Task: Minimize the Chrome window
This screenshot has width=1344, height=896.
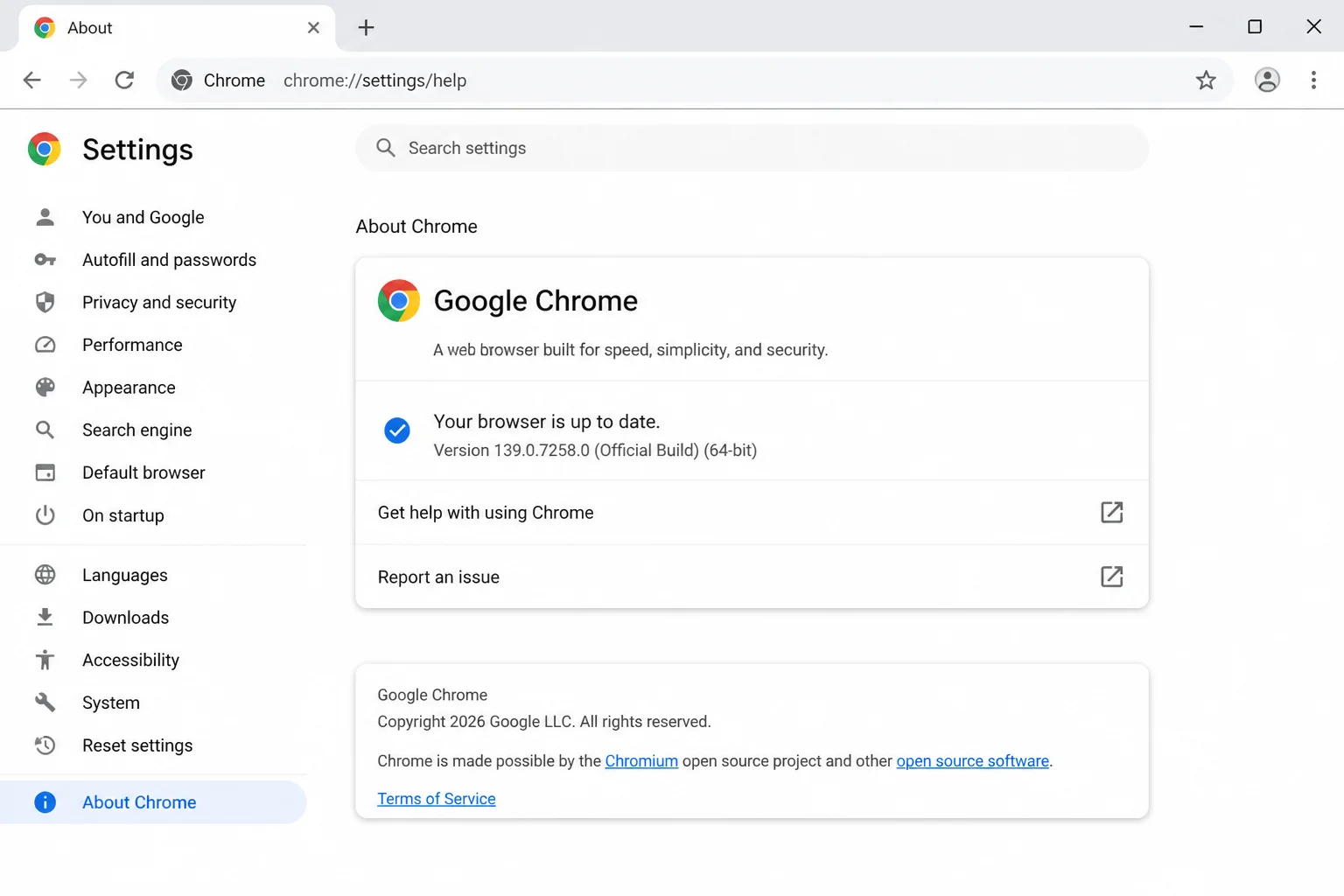Action: click(1196, 27)
